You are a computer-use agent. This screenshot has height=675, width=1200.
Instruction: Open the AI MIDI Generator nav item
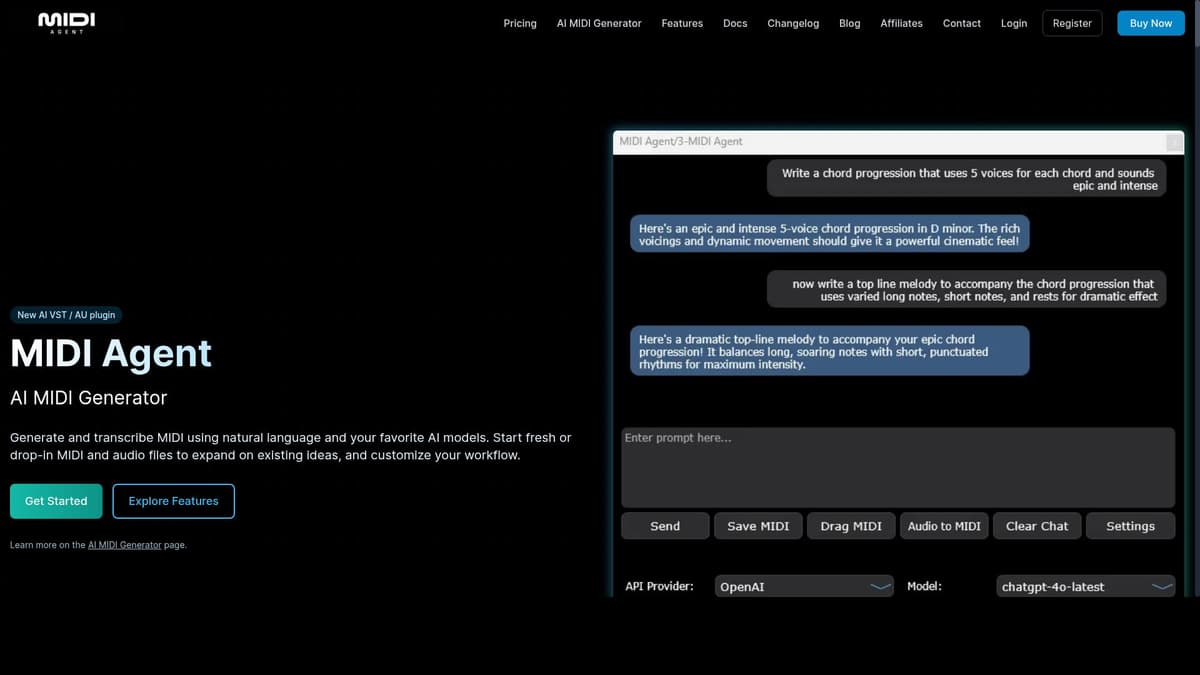599,23
